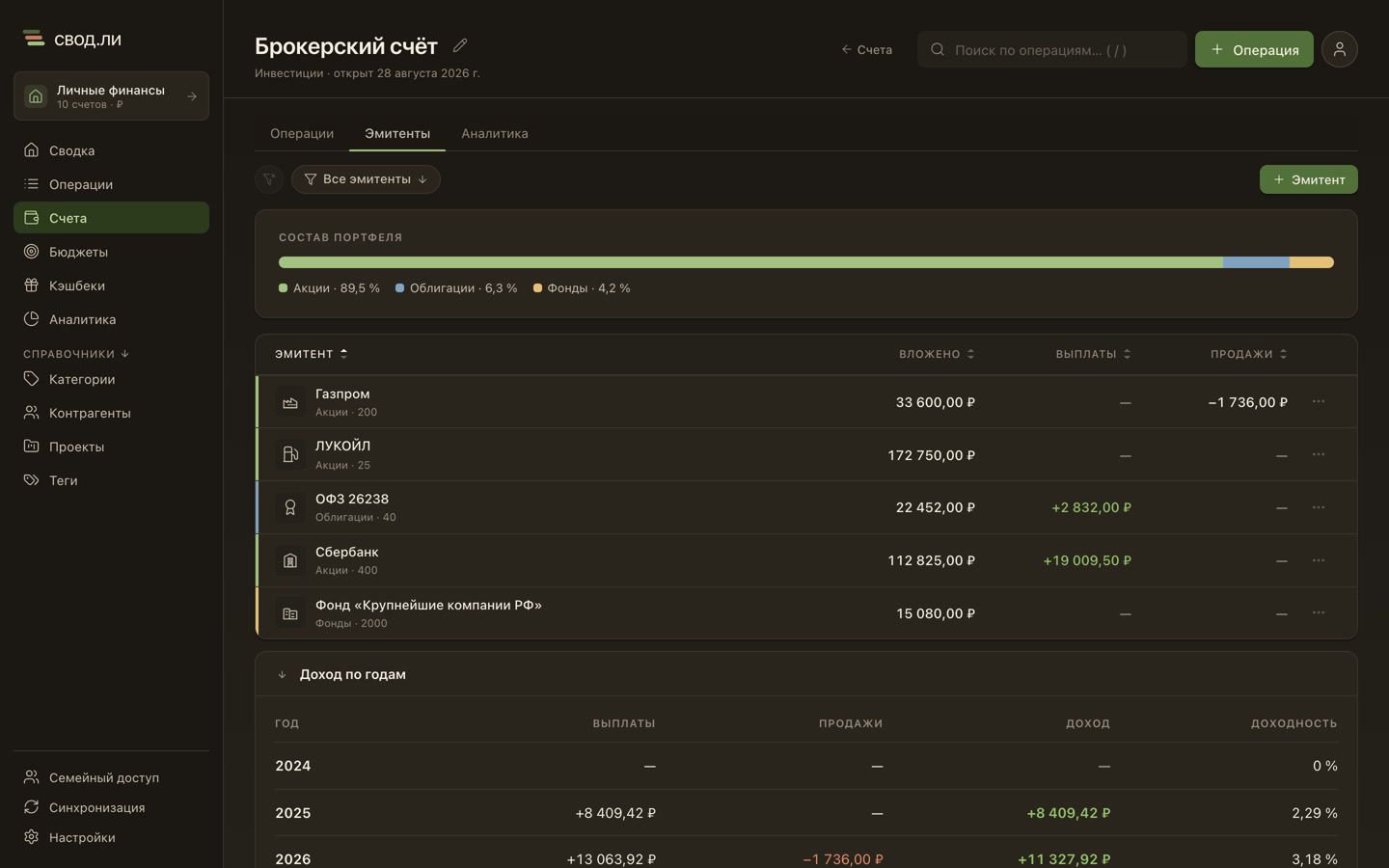Click the yellow Фонды bar segment

[1312, 262]
